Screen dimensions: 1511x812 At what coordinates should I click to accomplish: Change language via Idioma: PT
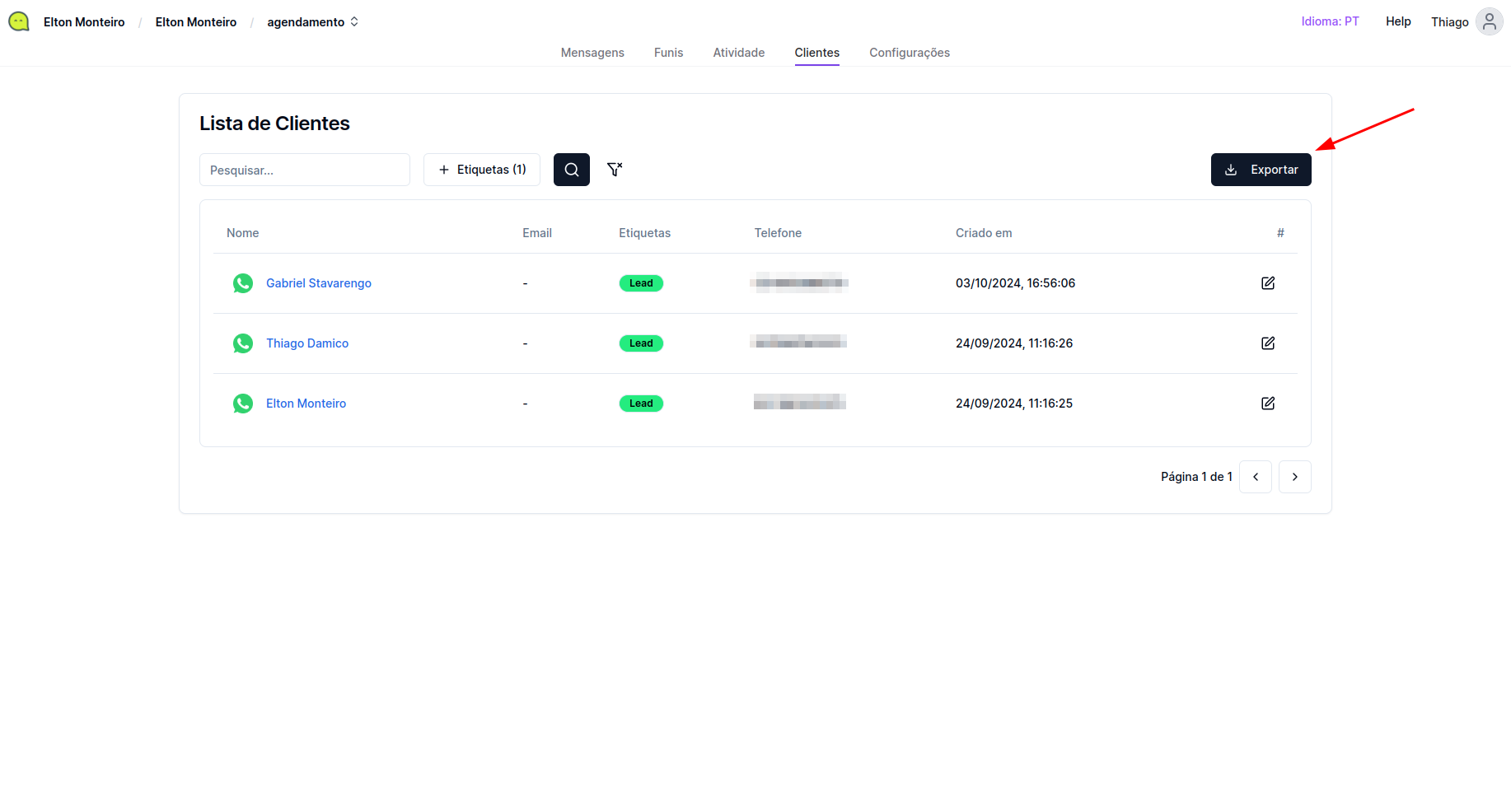click(x=1330, y=21)
